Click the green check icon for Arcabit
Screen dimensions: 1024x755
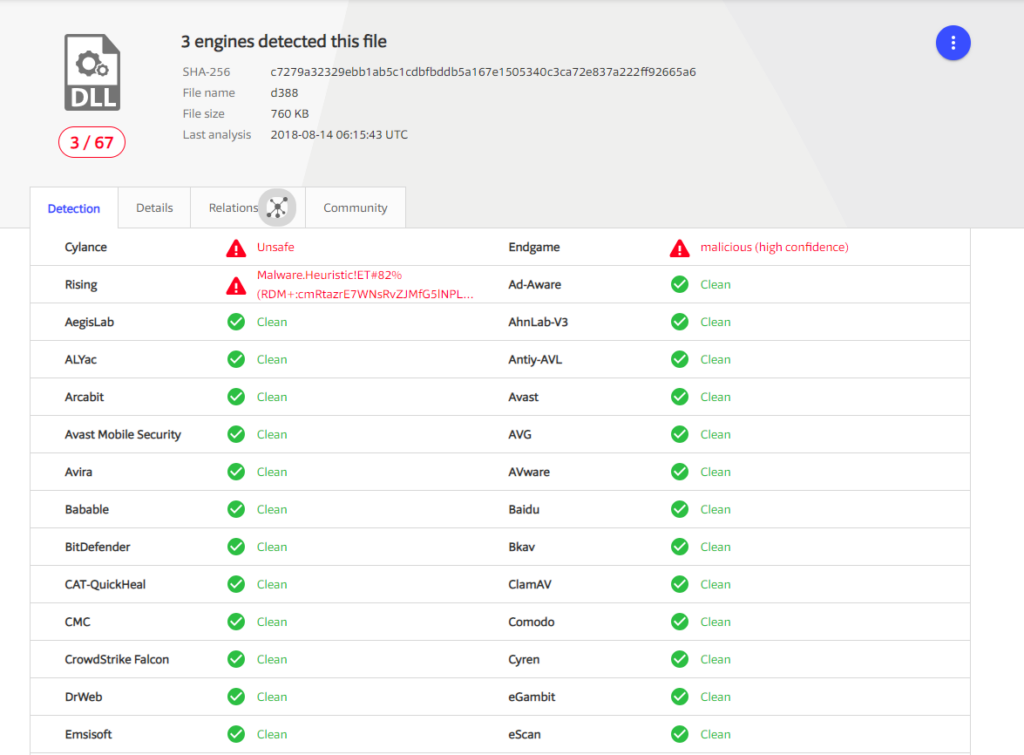236,397
